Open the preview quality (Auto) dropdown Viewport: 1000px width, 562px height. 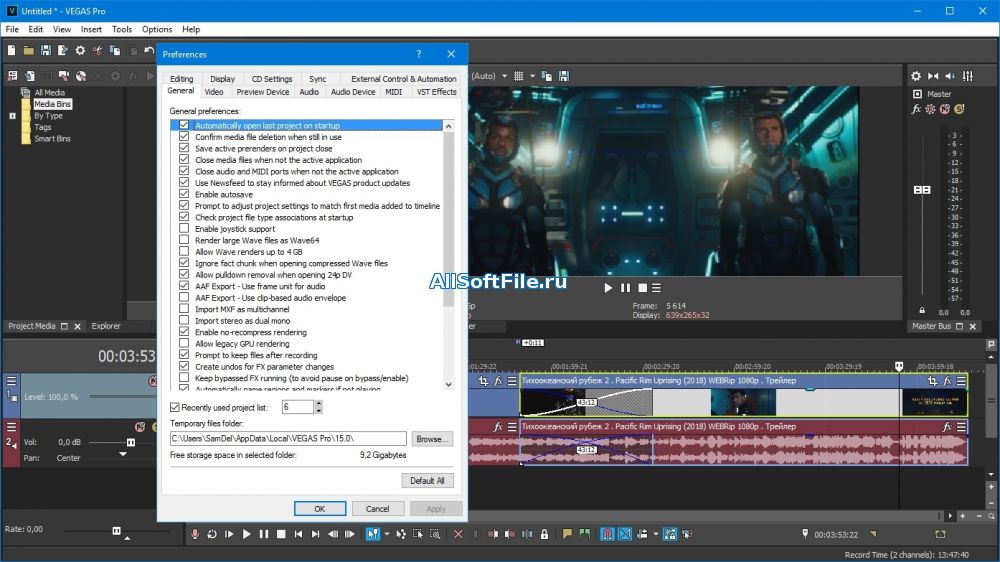[504, 76]
